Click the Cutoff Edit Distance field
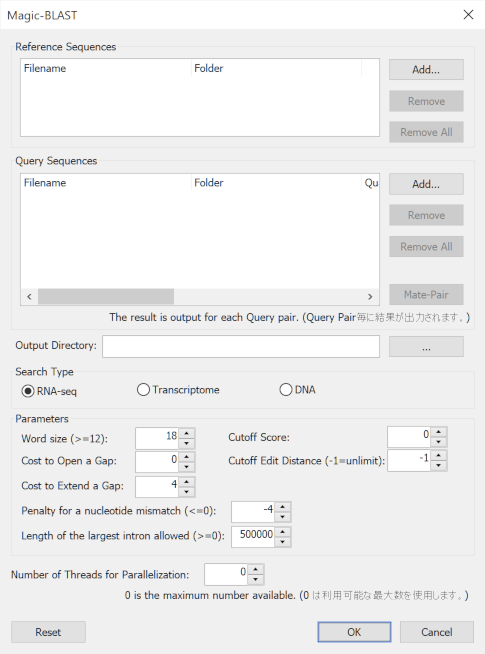The height and width of the screenshot is (654, 485). [x=409, y=460]
